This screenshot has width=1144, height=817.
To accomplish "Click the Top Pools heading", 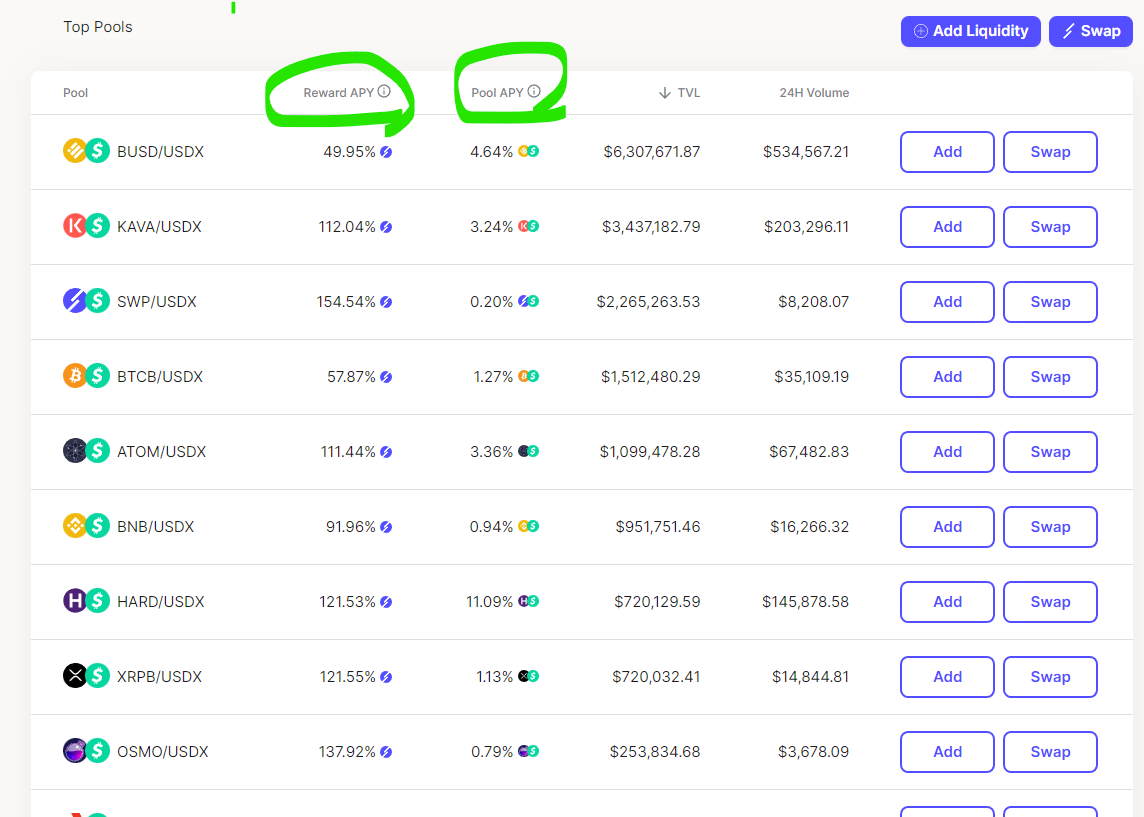I will pyautogui.click(x=98, y=27).
